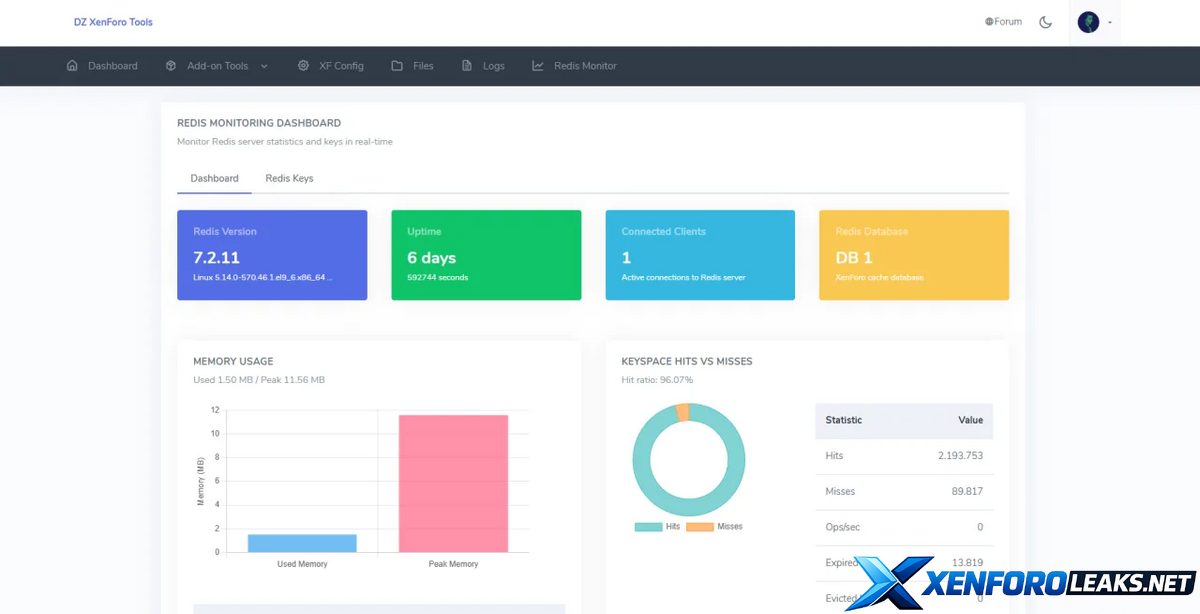Click the Add-on Tools cube icon
Image resolution: width=1200 pixels, height=614 pixels.
pos(171,66)
